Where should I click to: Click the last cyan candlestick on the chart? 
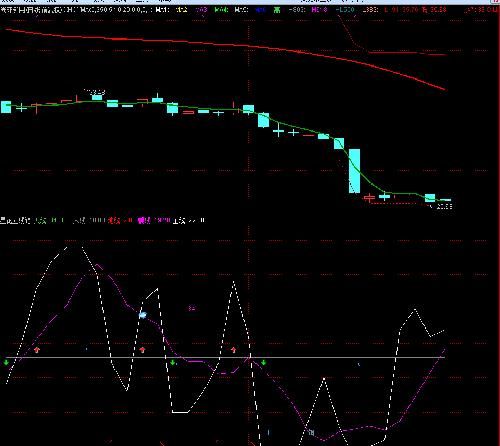point(446,200)
